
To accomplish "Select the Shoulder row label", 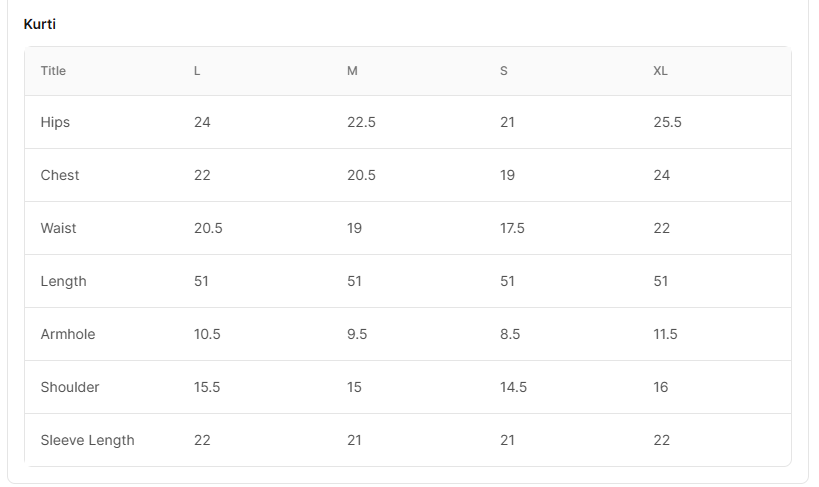I will pyautogui.click(x=70, y=387).
